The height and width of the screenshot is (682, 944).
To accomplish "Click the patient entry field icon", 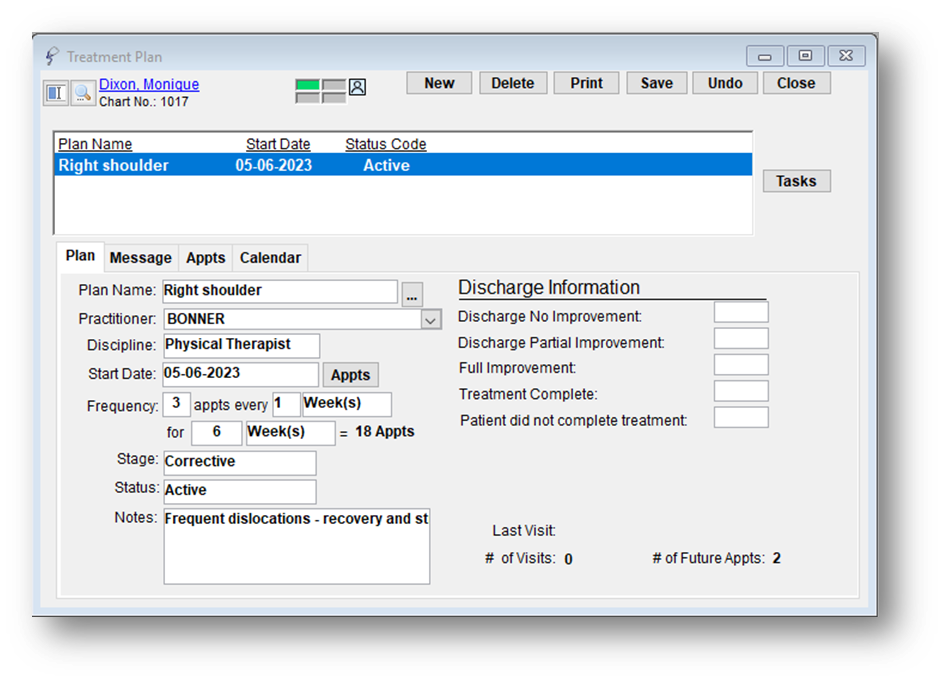I will [x=55, y=93].
